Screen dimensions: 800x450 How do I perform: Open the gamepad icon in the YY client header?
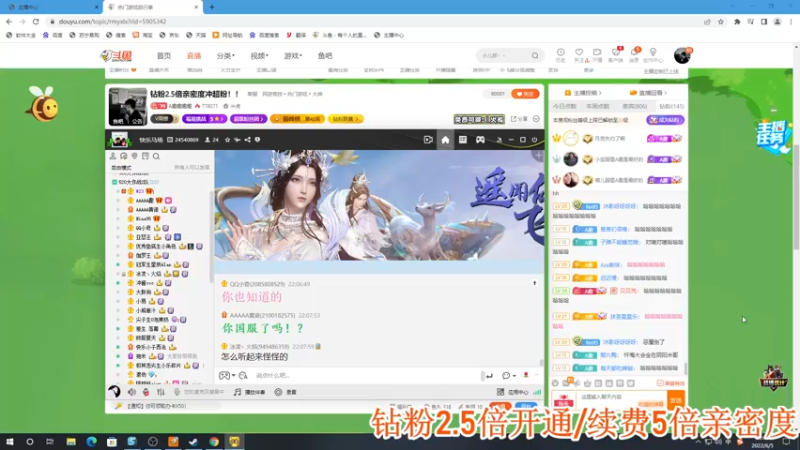tap(480, 140)
